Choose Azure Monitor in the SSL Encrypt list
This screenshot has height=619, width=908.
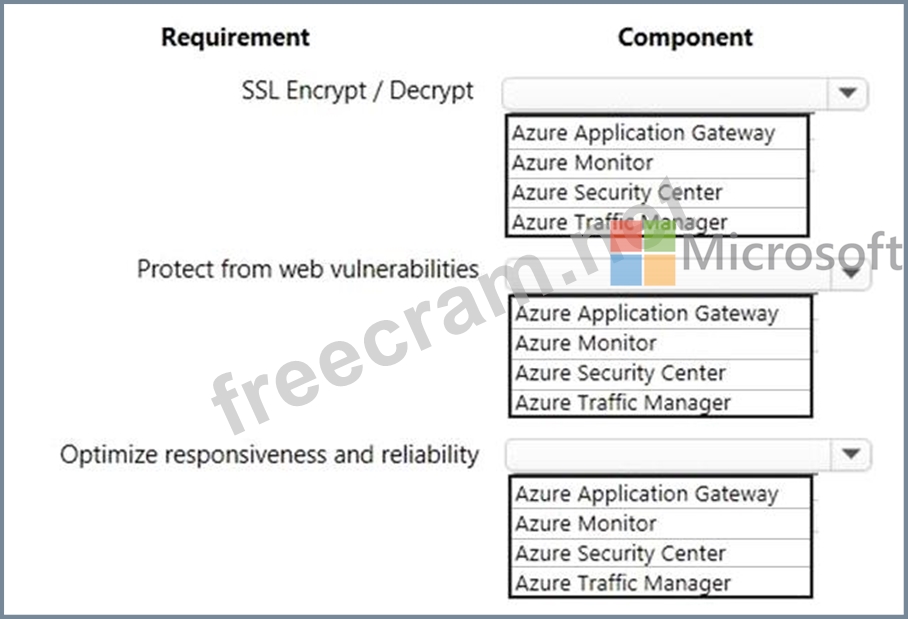coord(657,163)
